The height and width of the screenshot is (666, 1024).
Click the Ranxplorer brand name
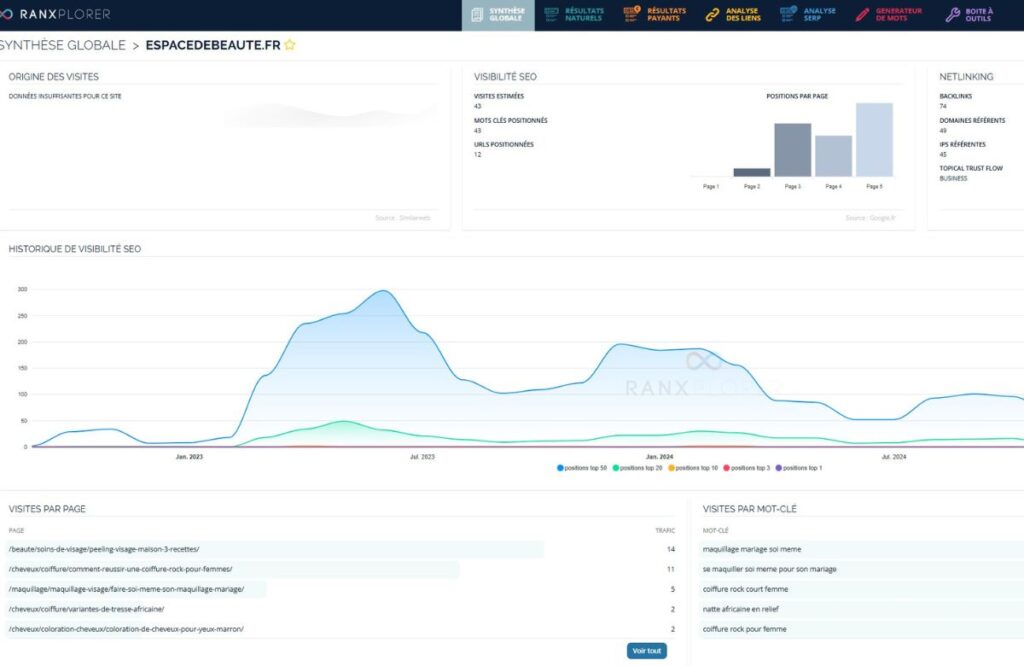pyautogui.click(x=65, y=14)
